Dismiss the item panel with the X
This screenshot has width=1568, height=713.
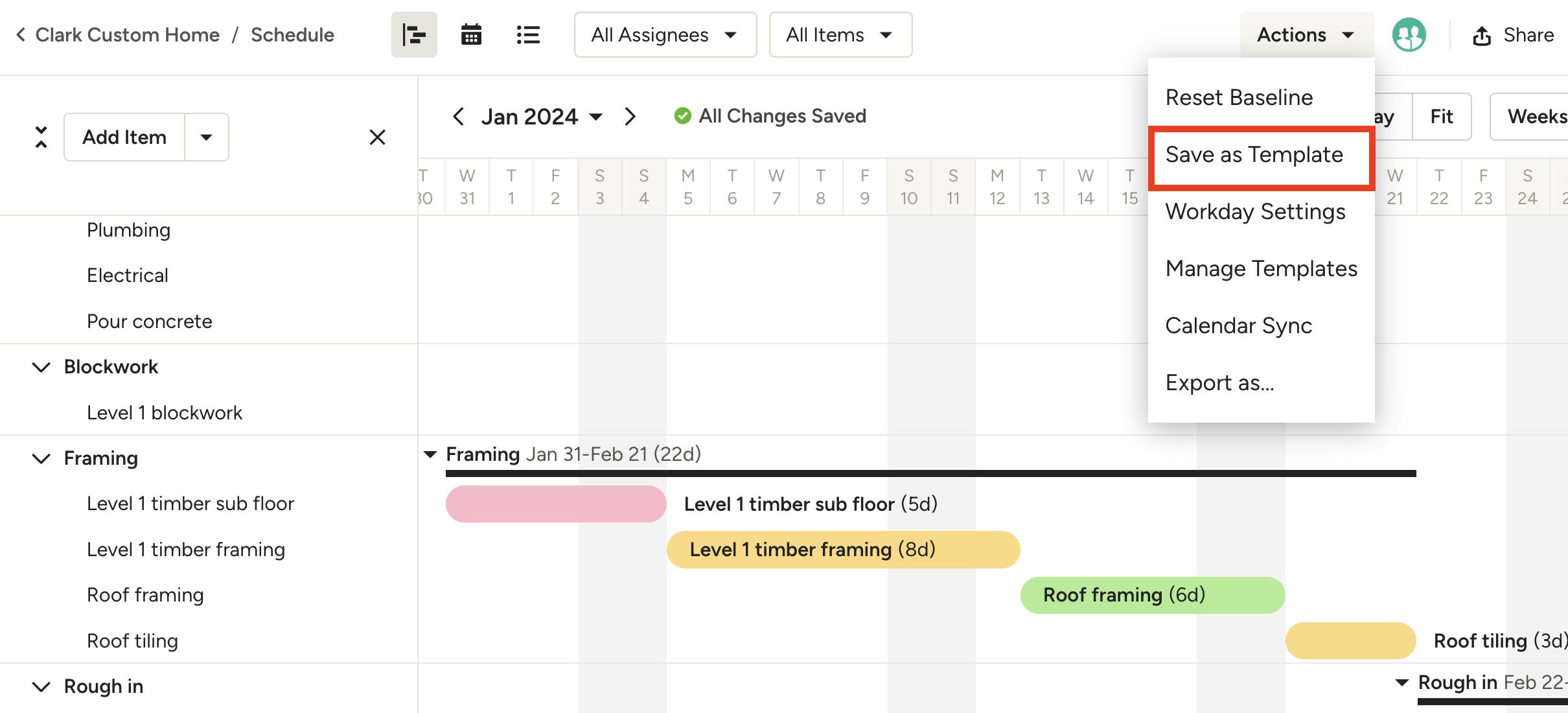coord(377,137)
